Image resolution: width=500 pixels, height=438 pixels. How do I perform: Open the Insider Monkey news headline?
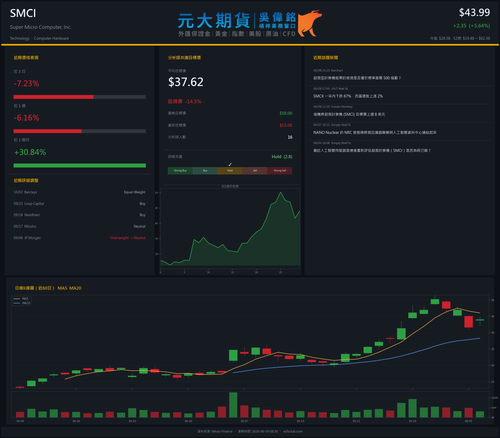pyautogui.click(x=349, y=114)
